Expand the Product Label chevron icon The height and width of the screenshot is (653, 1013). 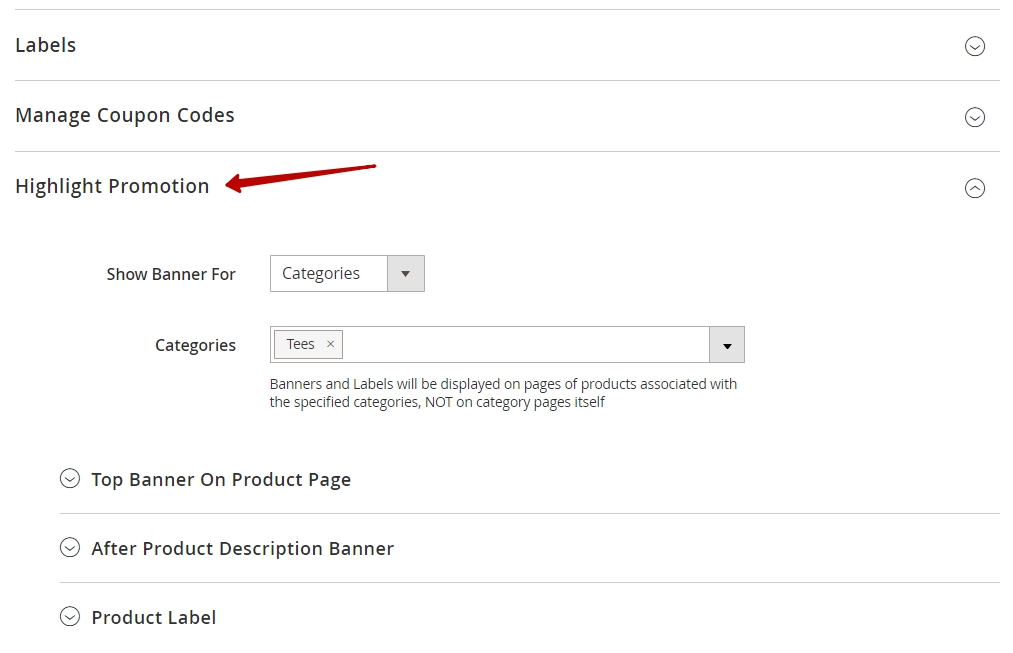[x=70, y=617]
